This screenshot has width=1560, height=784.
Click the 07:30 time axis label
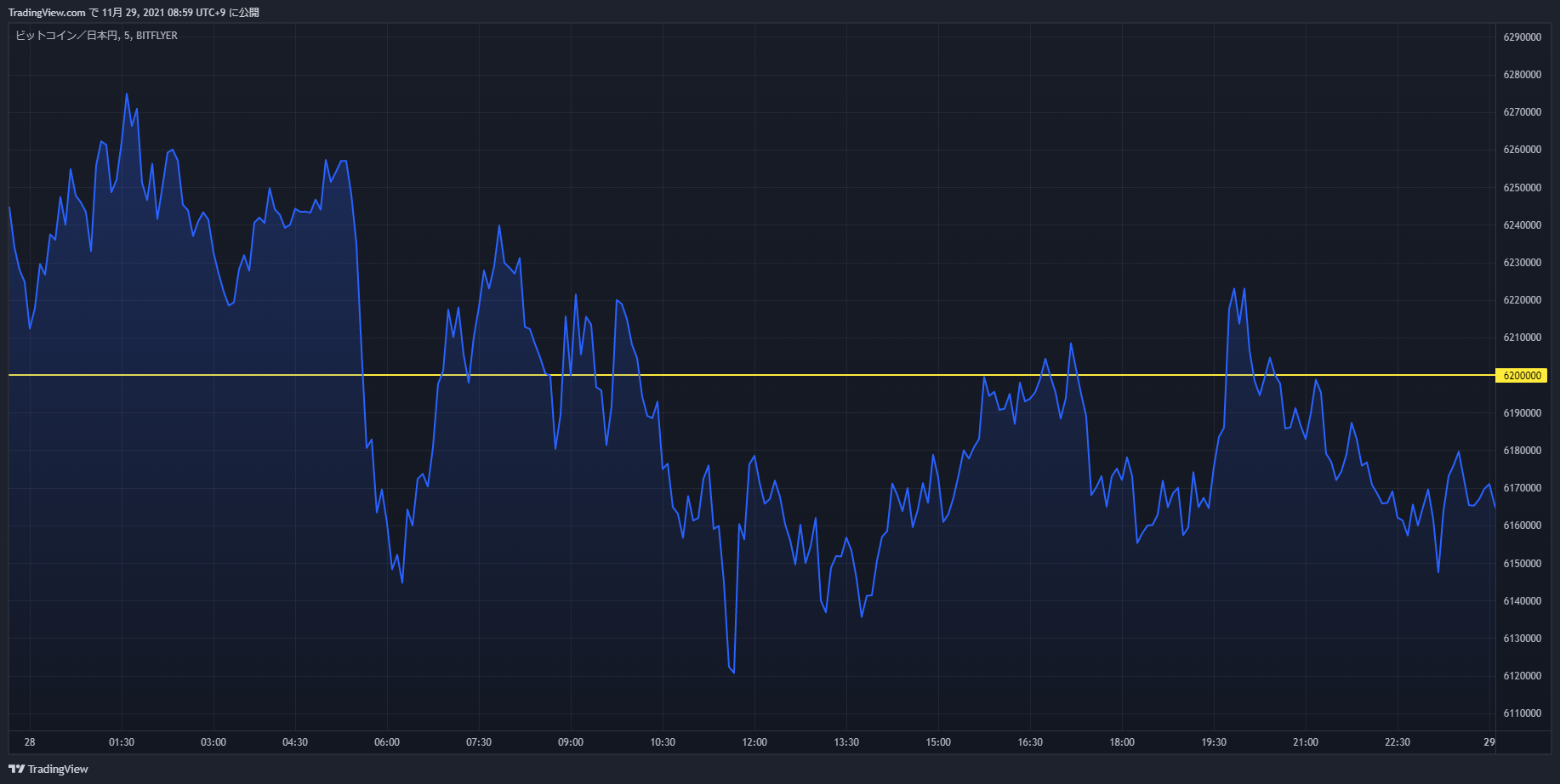point(479,742)
